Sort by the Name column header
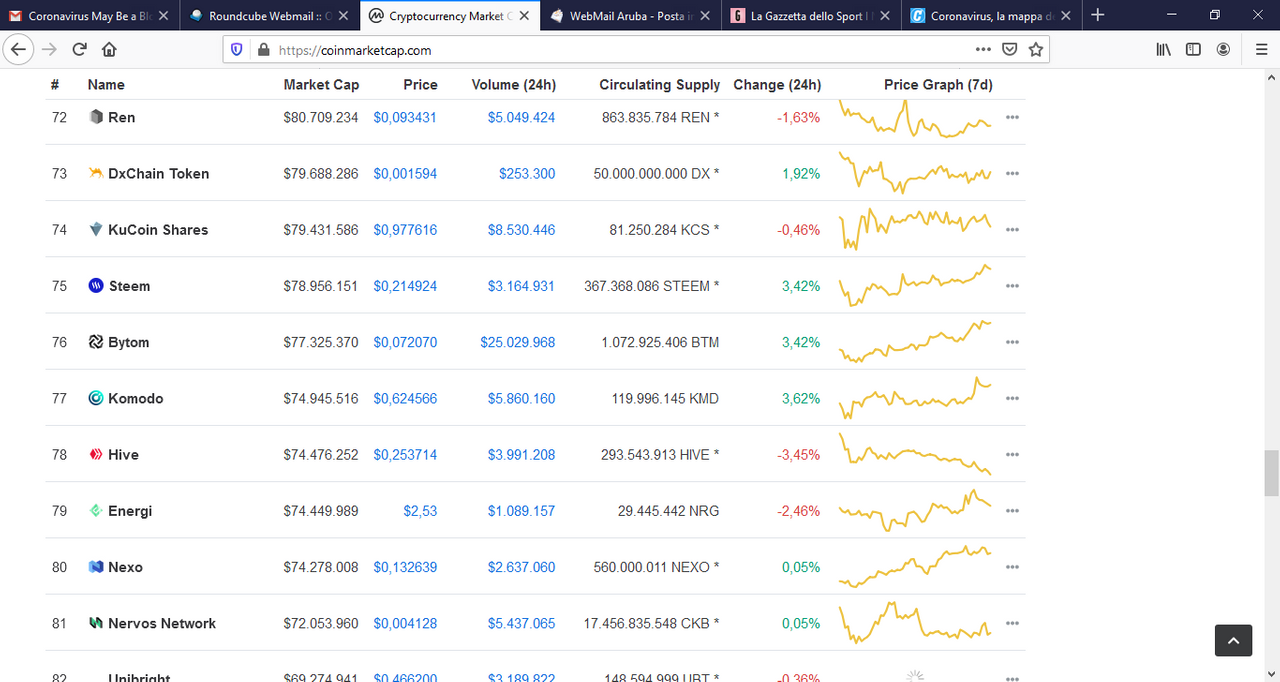This screenshot has height=682, width=1280. [106, 85]
